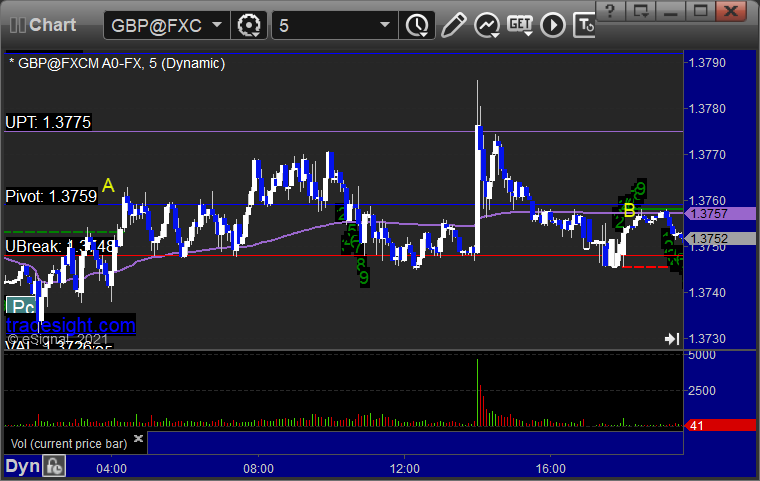The width and height of the screenshot is (760, 481).
Task: Click the 04:00 time axis label
Action: pos(111,469)
